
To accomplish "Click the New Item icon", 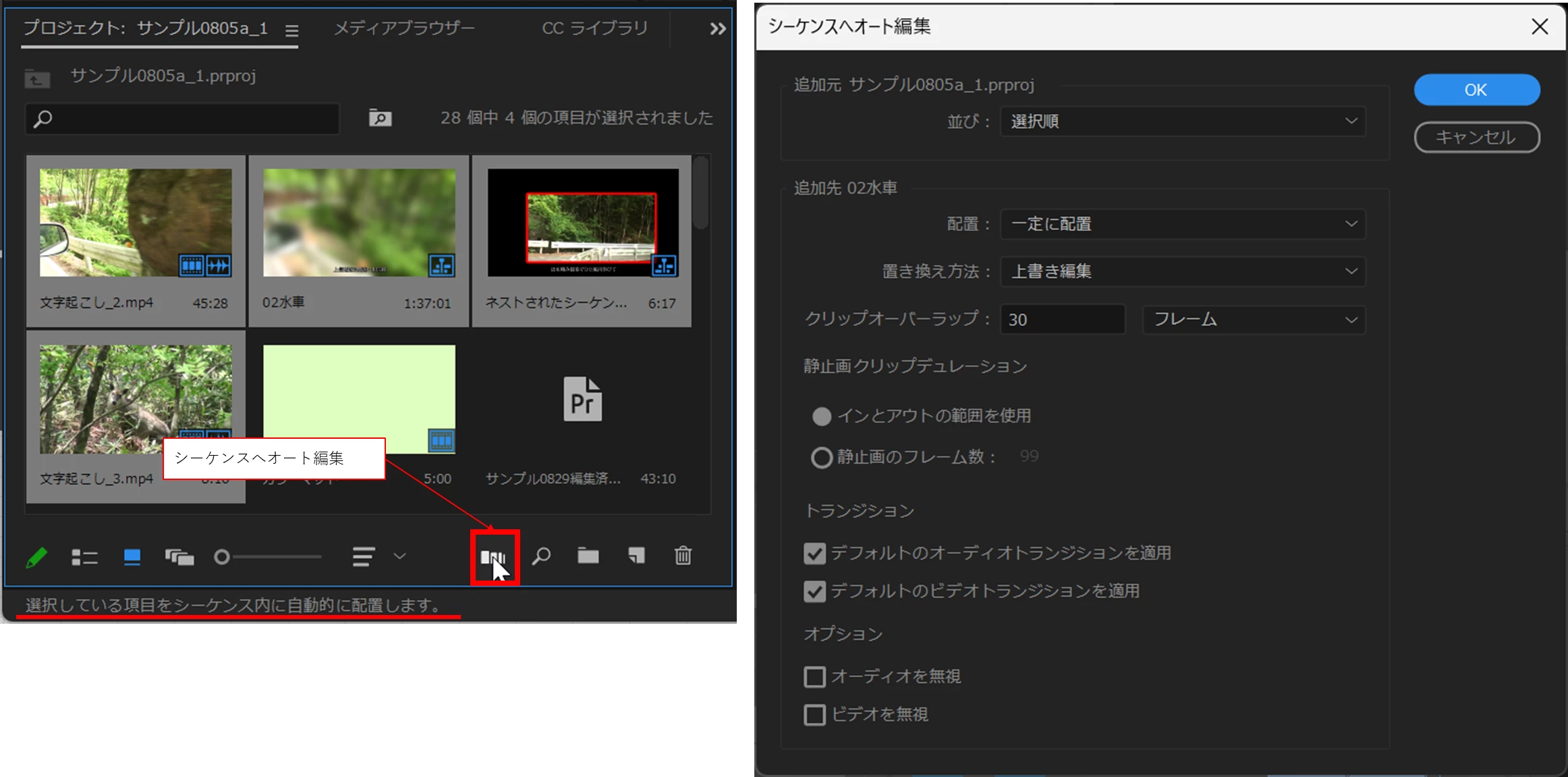I will 636,556.
